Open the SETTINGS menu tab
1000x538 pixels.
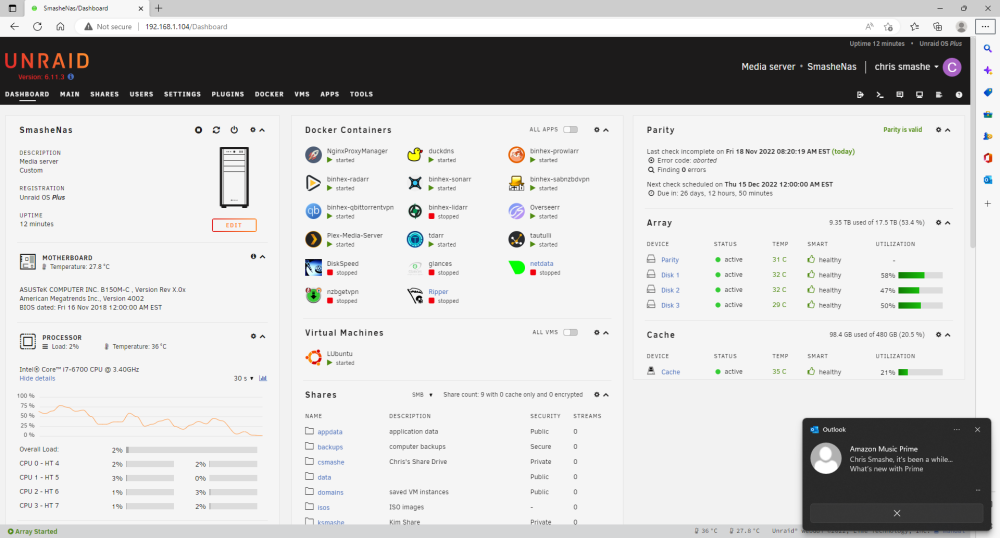182,94
